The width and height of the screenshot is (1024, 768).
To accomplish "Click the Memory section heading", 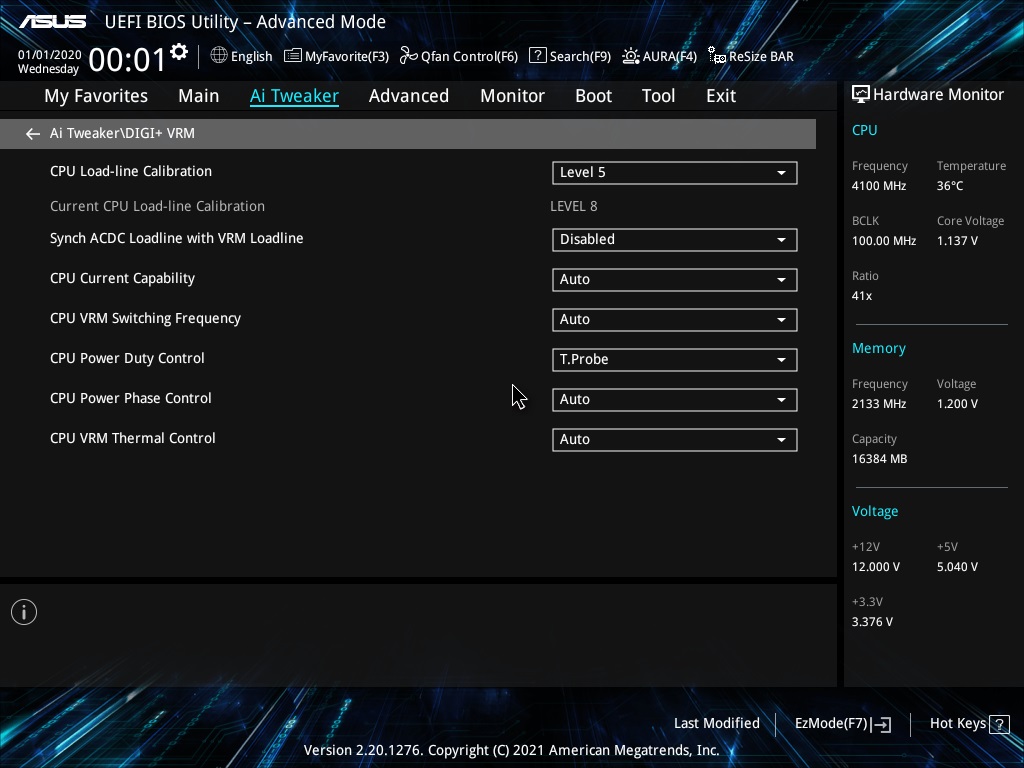I will [x=878, y=349].
